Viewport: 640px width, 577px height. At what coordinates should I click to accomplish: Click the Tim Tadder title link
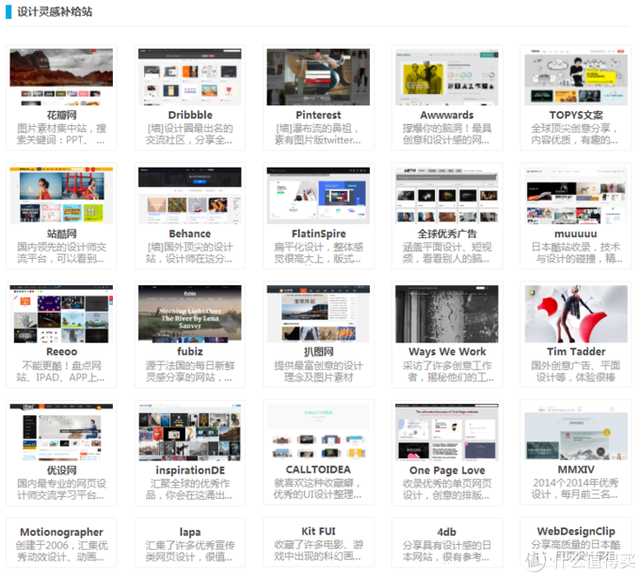point(576,352)
